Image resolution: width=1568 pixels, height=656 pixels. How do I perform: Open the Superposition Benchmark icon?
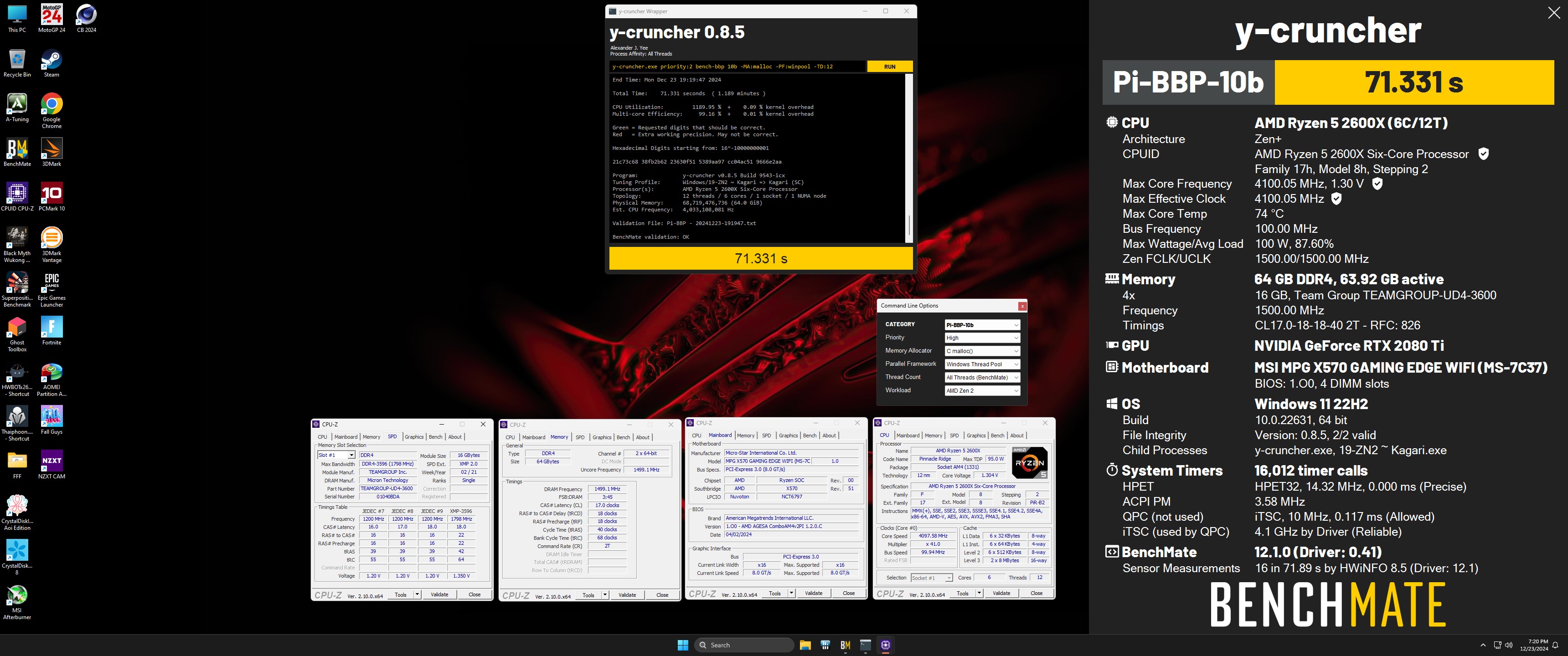[x=17, y=290]
